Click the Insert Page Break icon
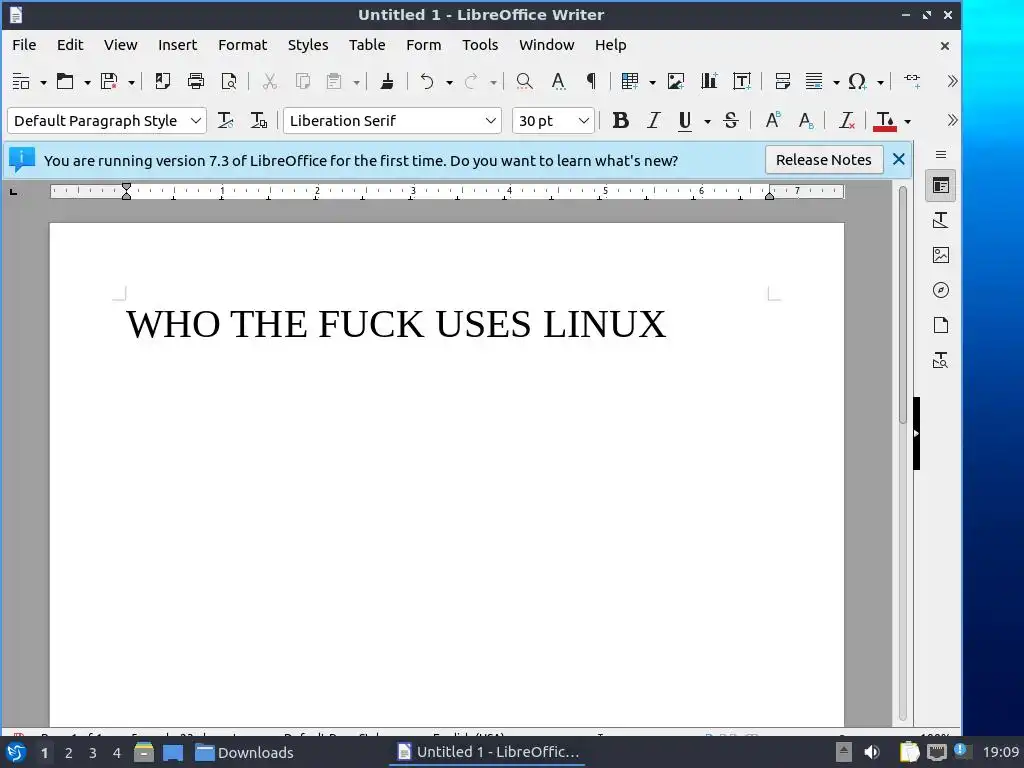This screenshot has height=768, width=1024. tap(782, 81)
